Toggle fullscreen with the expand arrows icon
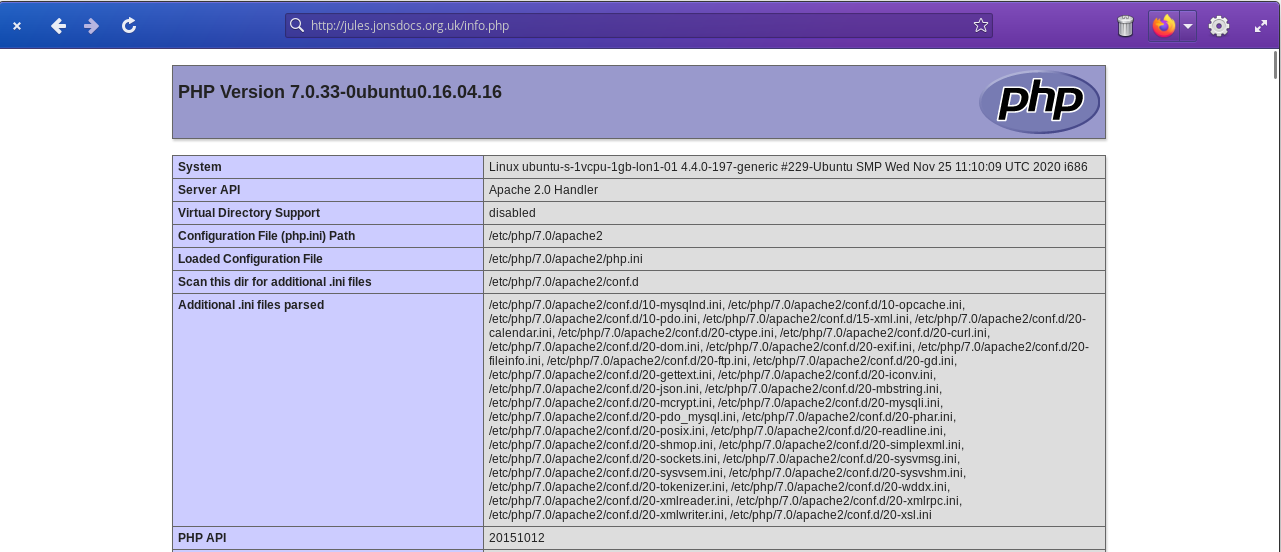 coord(1261,26)
